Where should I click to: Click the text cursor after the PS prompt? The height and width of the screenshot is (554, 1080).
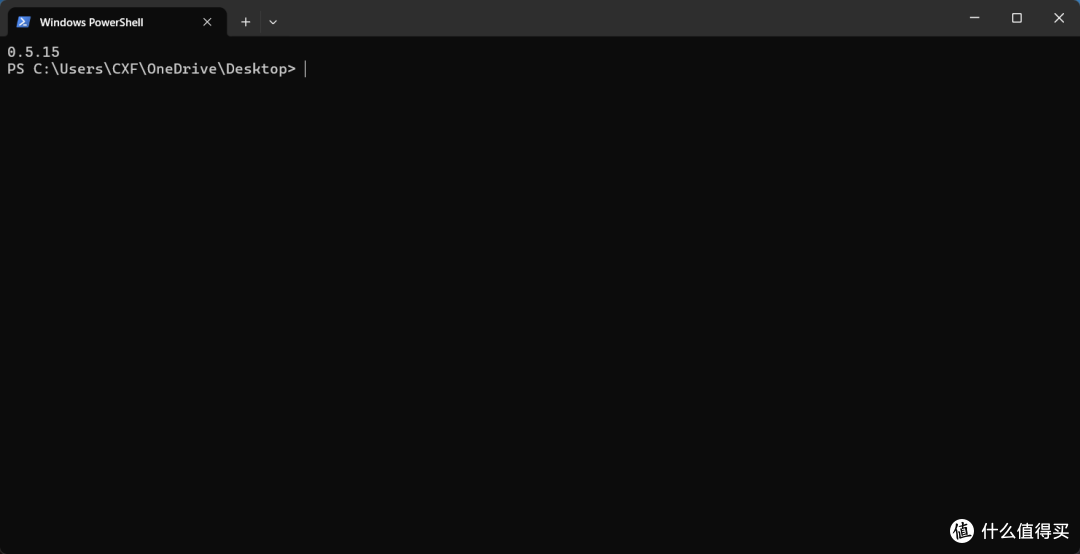(305, 69)
